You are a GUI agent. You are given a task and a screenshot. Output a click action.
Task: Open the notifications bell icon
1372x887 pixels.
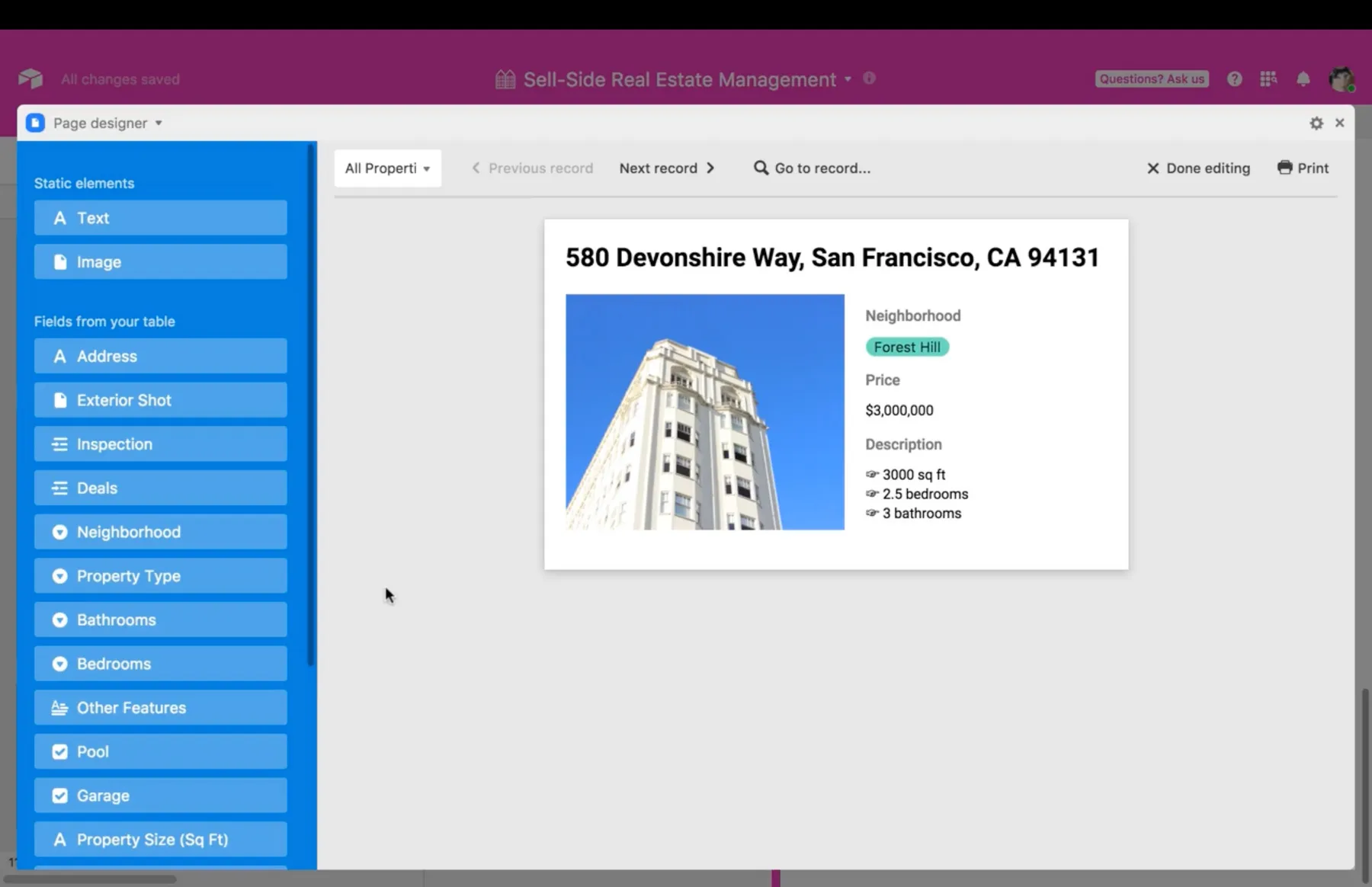click(1303, 79)
